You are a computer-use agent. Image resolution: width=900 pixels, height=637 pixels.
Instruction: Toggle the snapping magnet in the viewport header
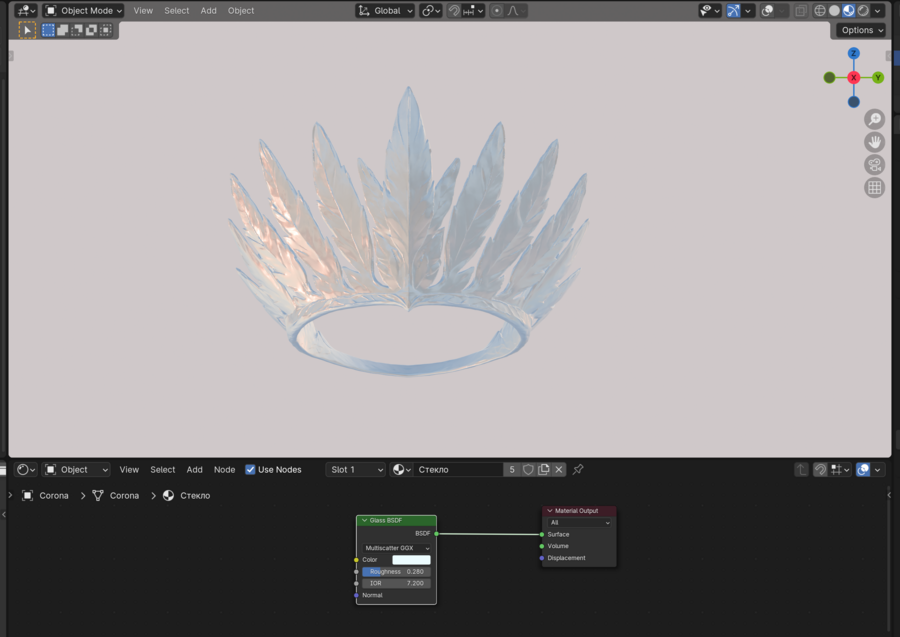[454, 11]
